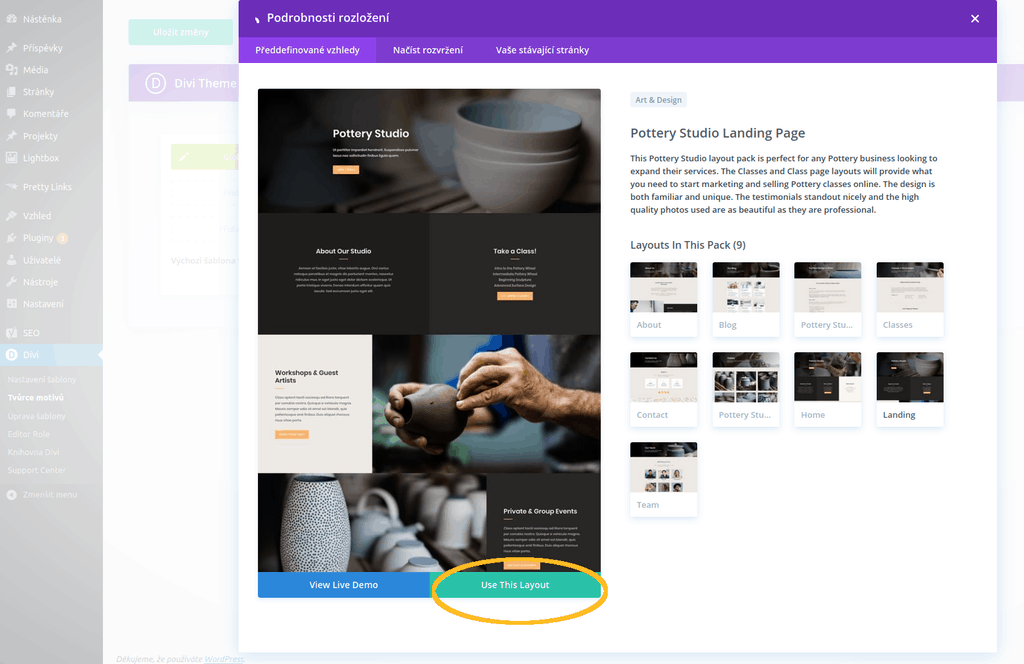Click the back arrow beside Podrobnosti rozložení
The height and width of the screenshot is (664, 1024).
257,20
